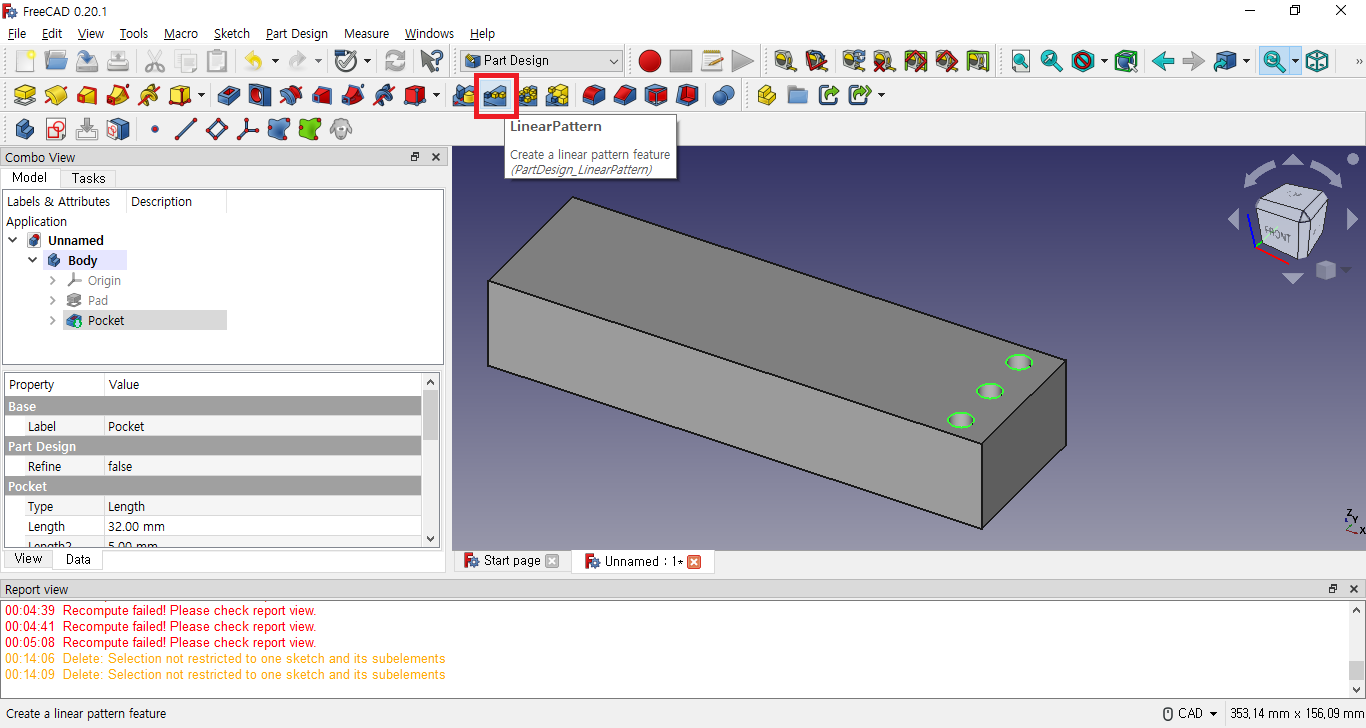Click the Fit Selection icon
1366x728 pixels.
coord(1051,61)
